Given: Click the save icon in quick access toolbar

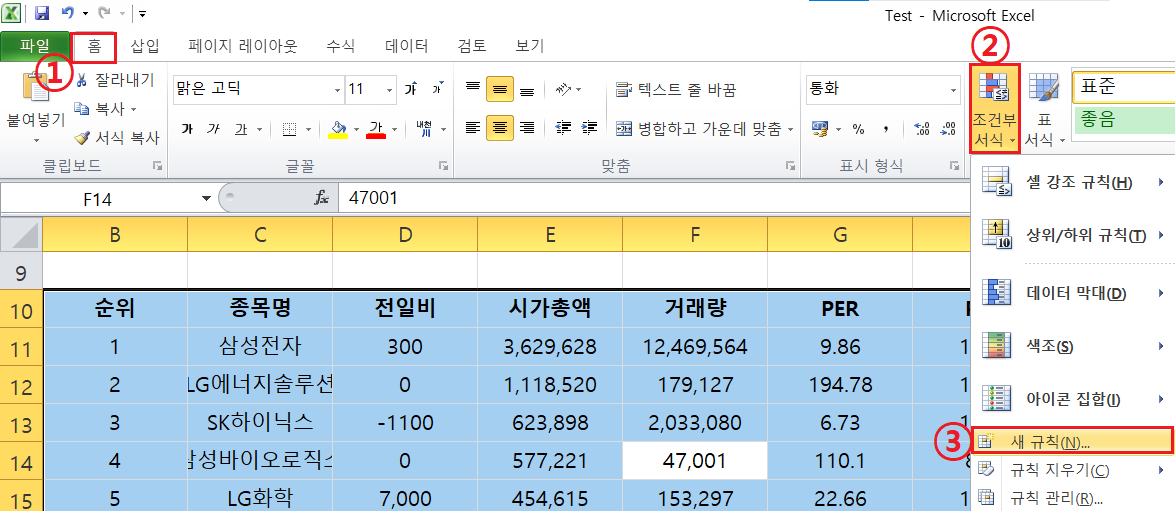Looking at the screenshot, I should [42, 13].
